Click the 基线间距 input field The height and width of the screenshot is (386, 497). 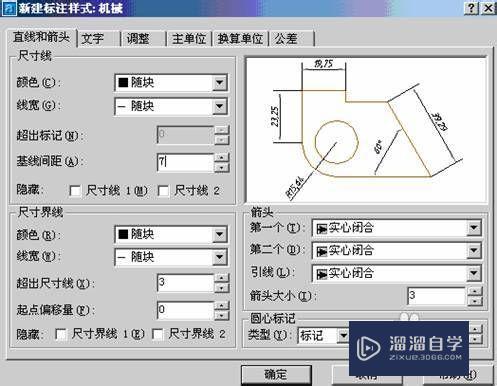(185, 162)
